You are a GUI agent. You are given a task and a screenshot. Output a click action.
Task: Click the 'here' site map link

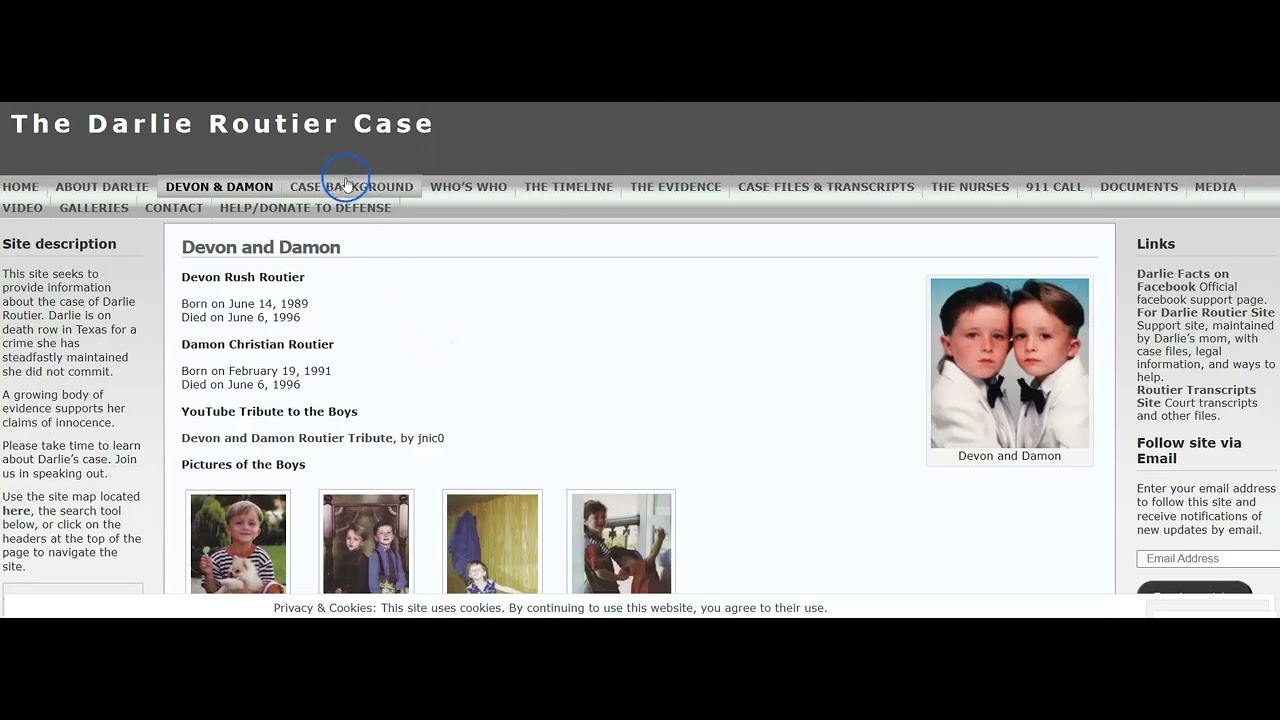16,511
